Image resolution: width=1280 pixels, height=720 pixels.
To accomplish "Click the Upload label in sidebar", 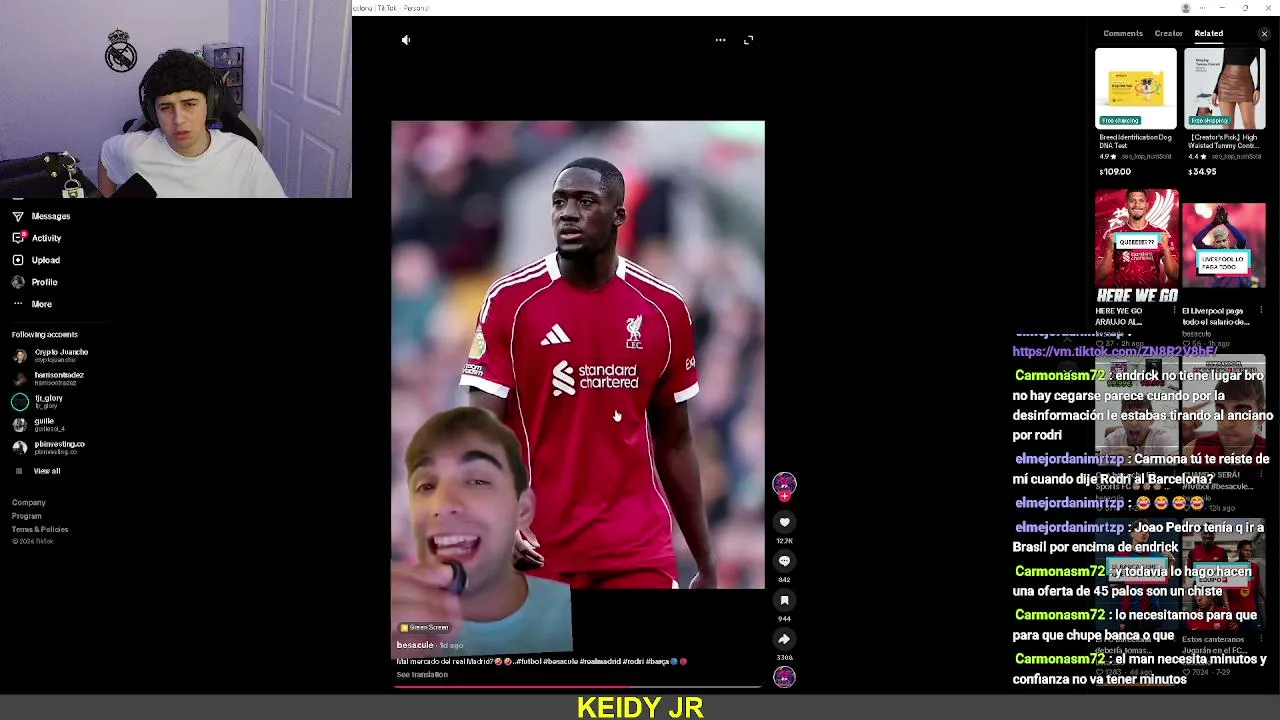I will (x=45, y=260).
